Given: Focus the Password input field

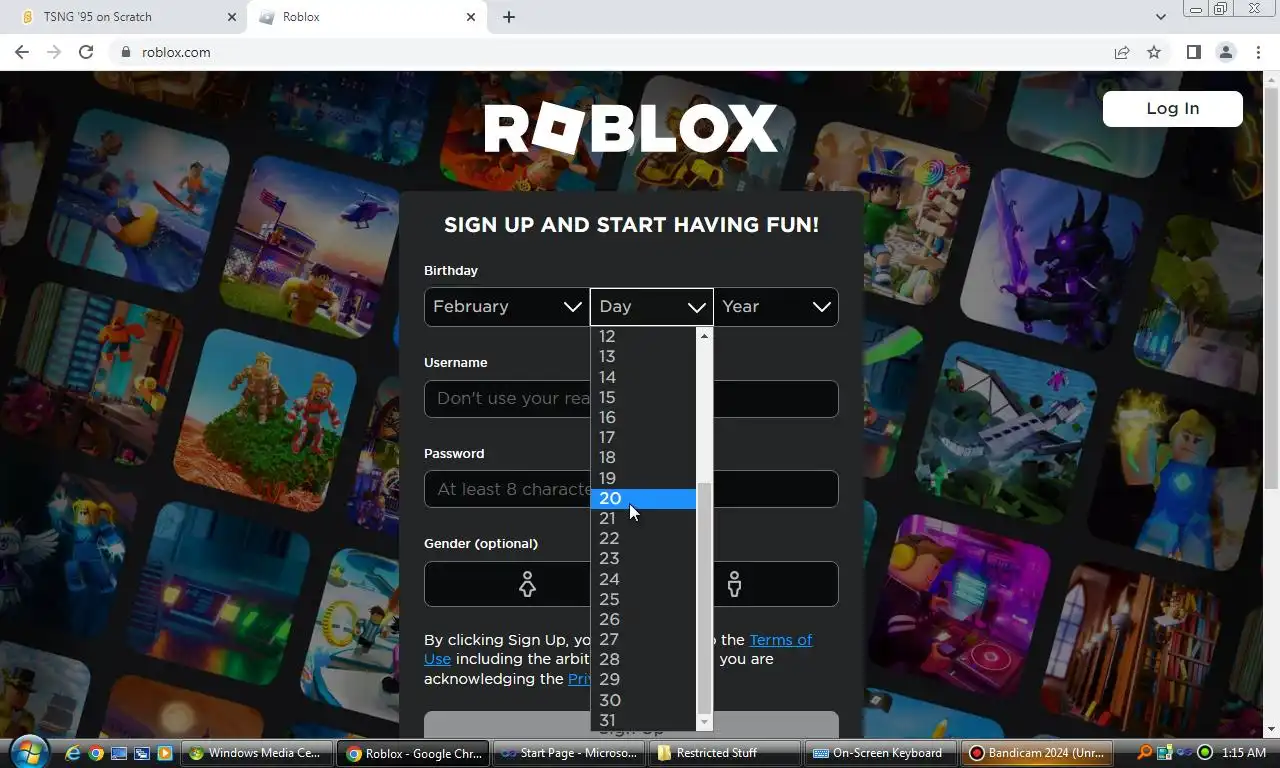Looking at the screenshot, I should click(631, 489).
